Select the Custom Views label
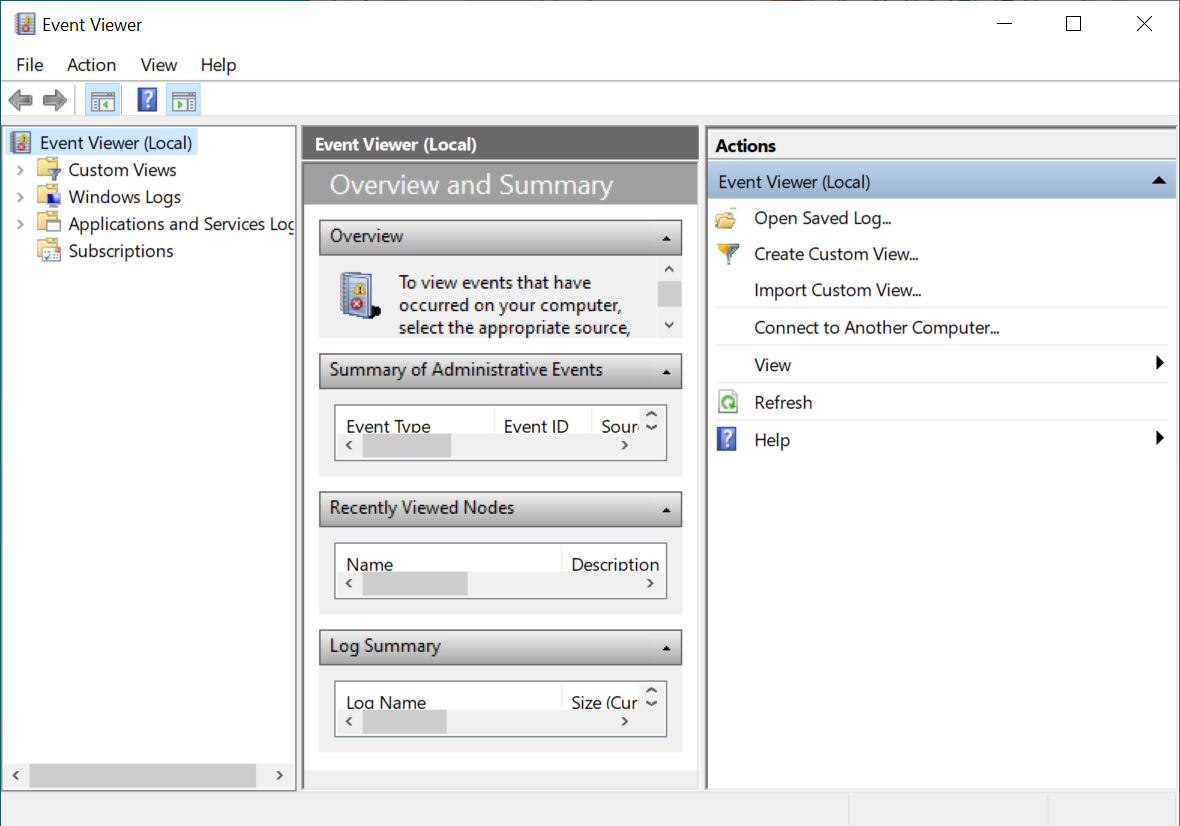Image resolution: width=1180 pixels, height=826 pixels. [x=122, y=169]
